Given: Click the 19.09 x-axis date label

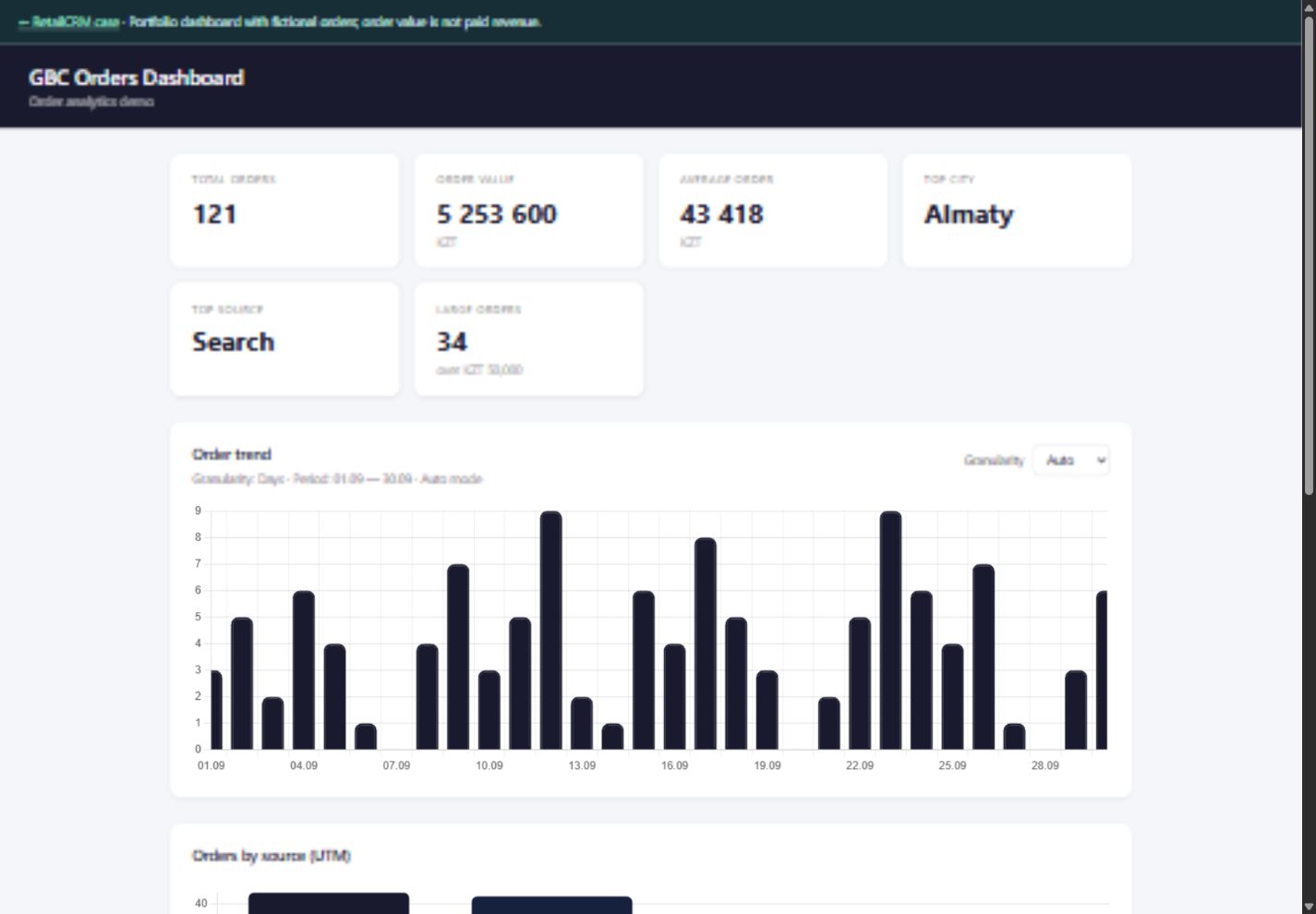Looking at the screenshot, I should pos(767,765).
